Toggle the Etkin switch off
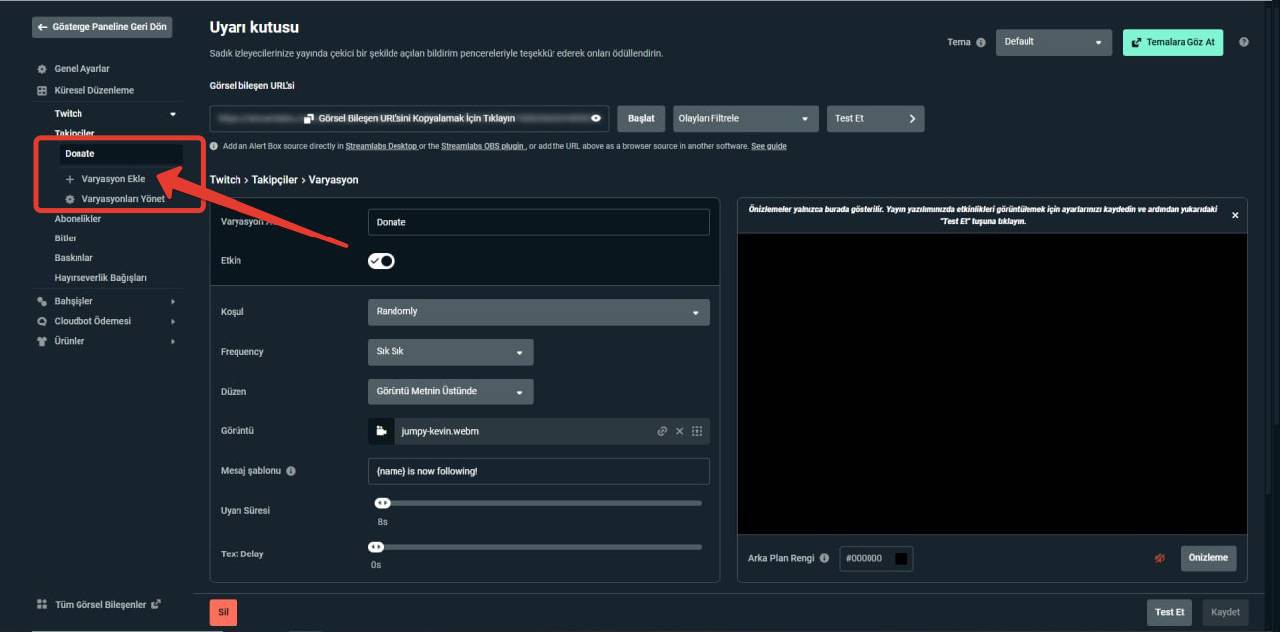1280x632 pixels. coord(381,260)
